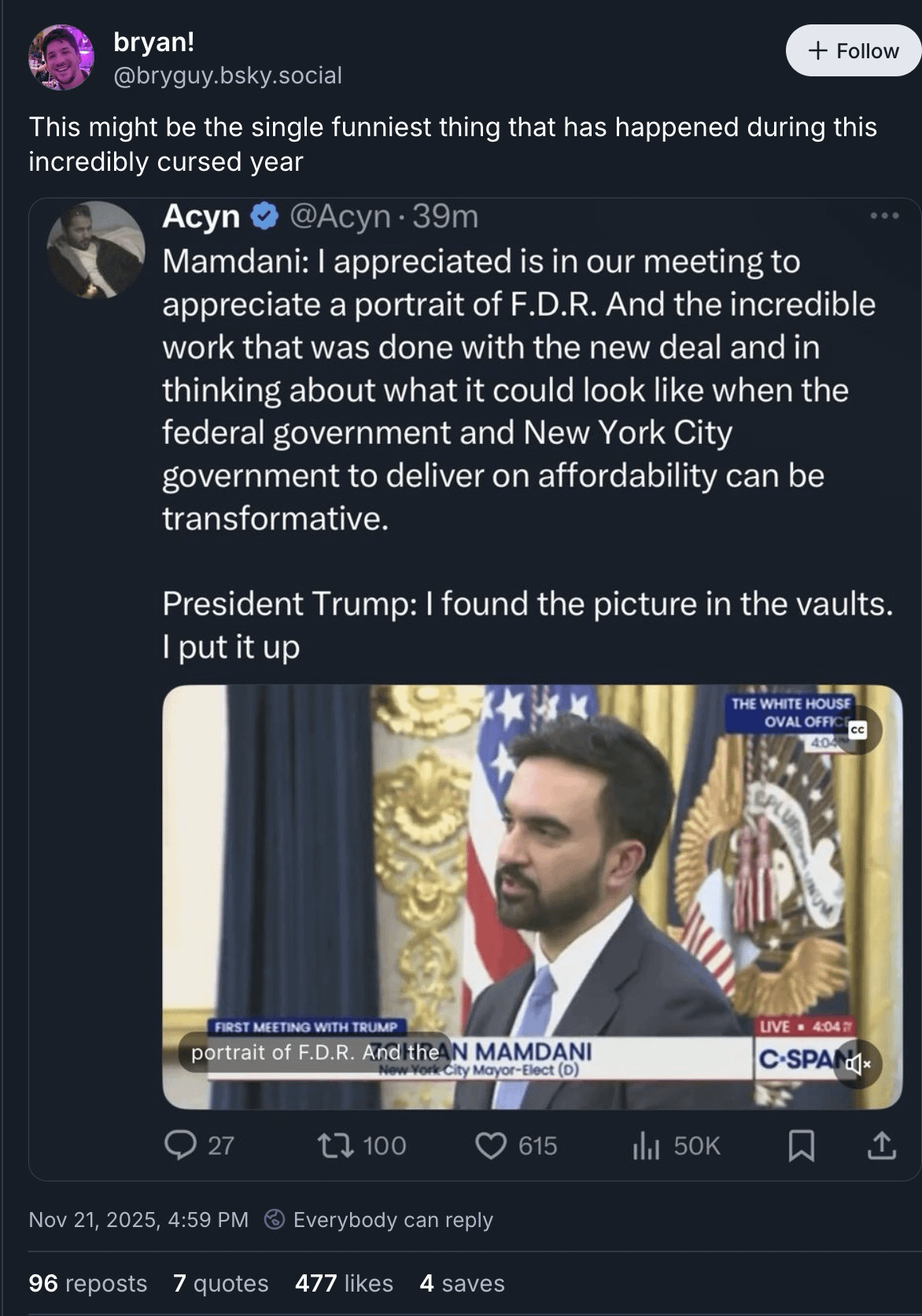Screen dimensions: 922x1316
Task: Click the Follow button
Action: [853, 51]
